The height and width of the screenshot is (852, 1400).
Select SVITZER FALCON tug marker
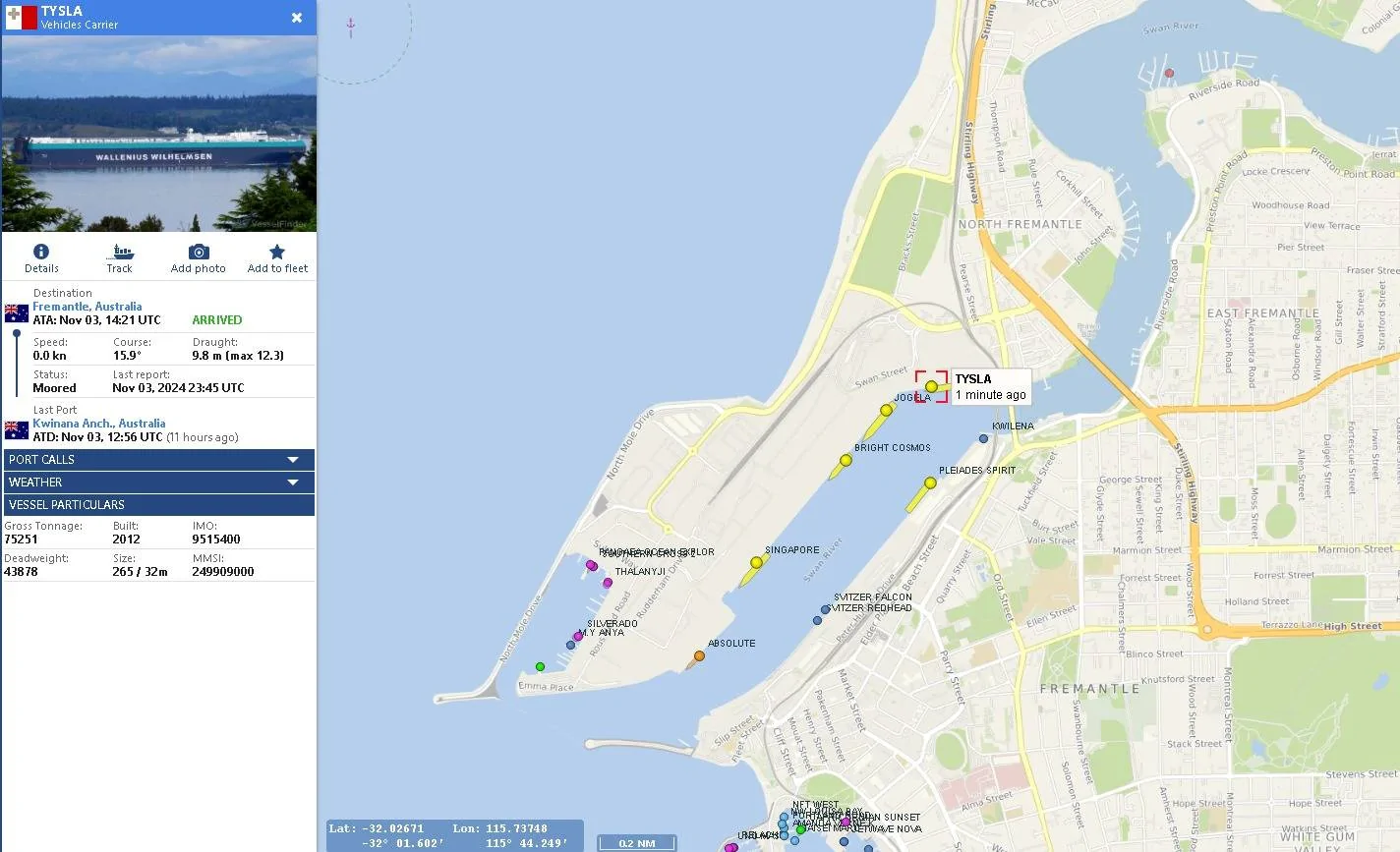825,610
